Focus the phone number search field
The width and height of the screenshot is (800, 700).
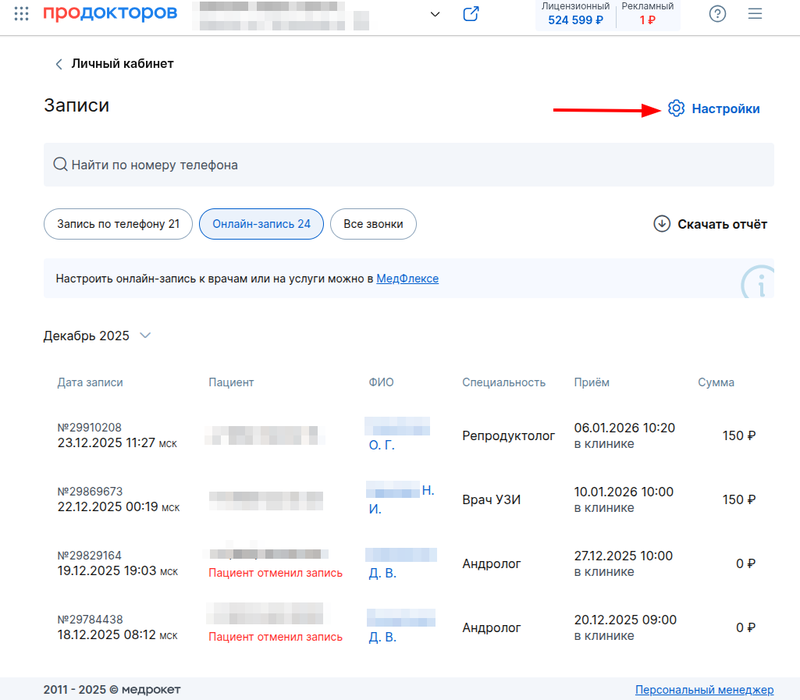[410, 164]
